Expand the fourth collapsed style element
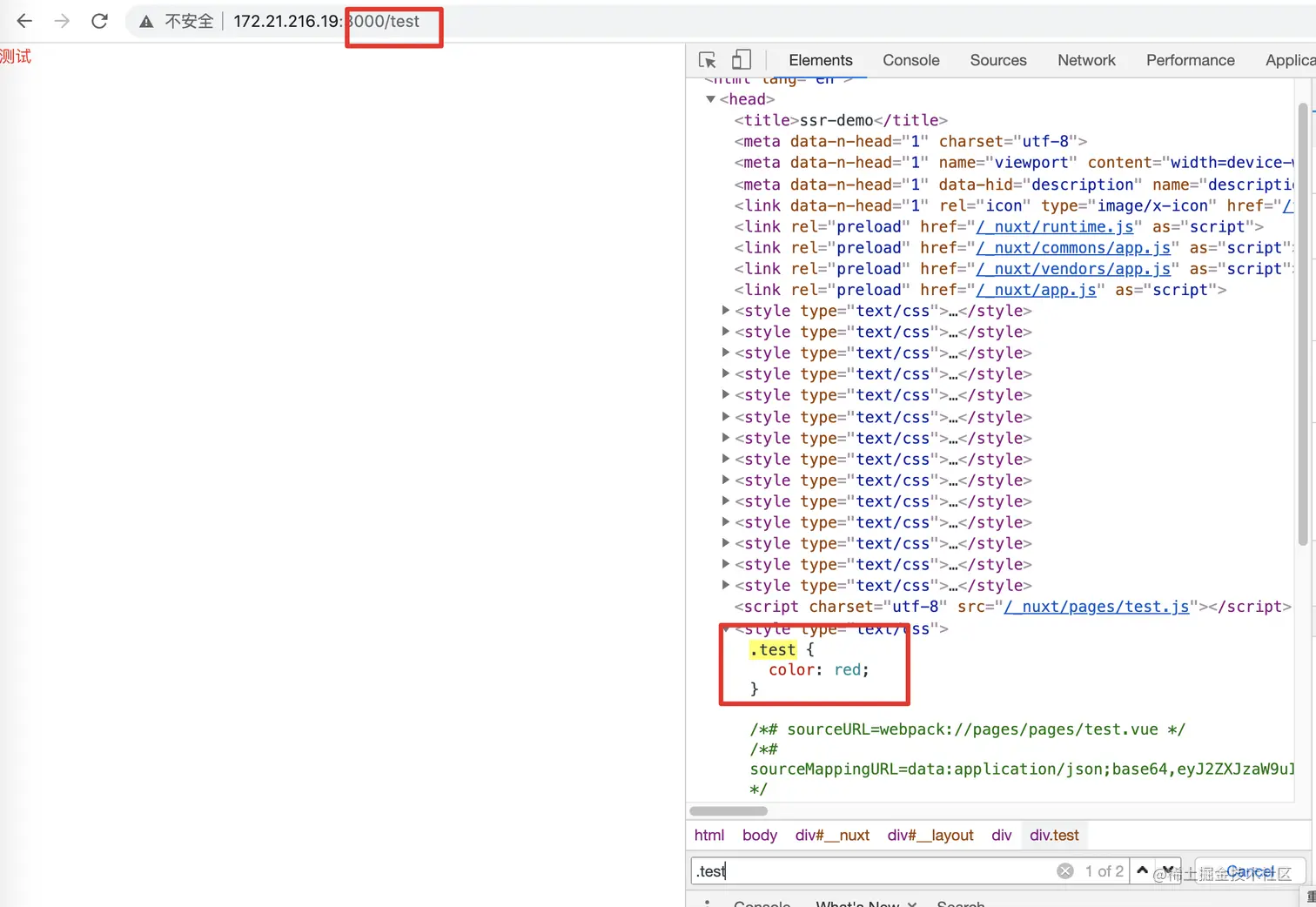The width and height of the screenshot is (1316, 907). coord(726,373)
